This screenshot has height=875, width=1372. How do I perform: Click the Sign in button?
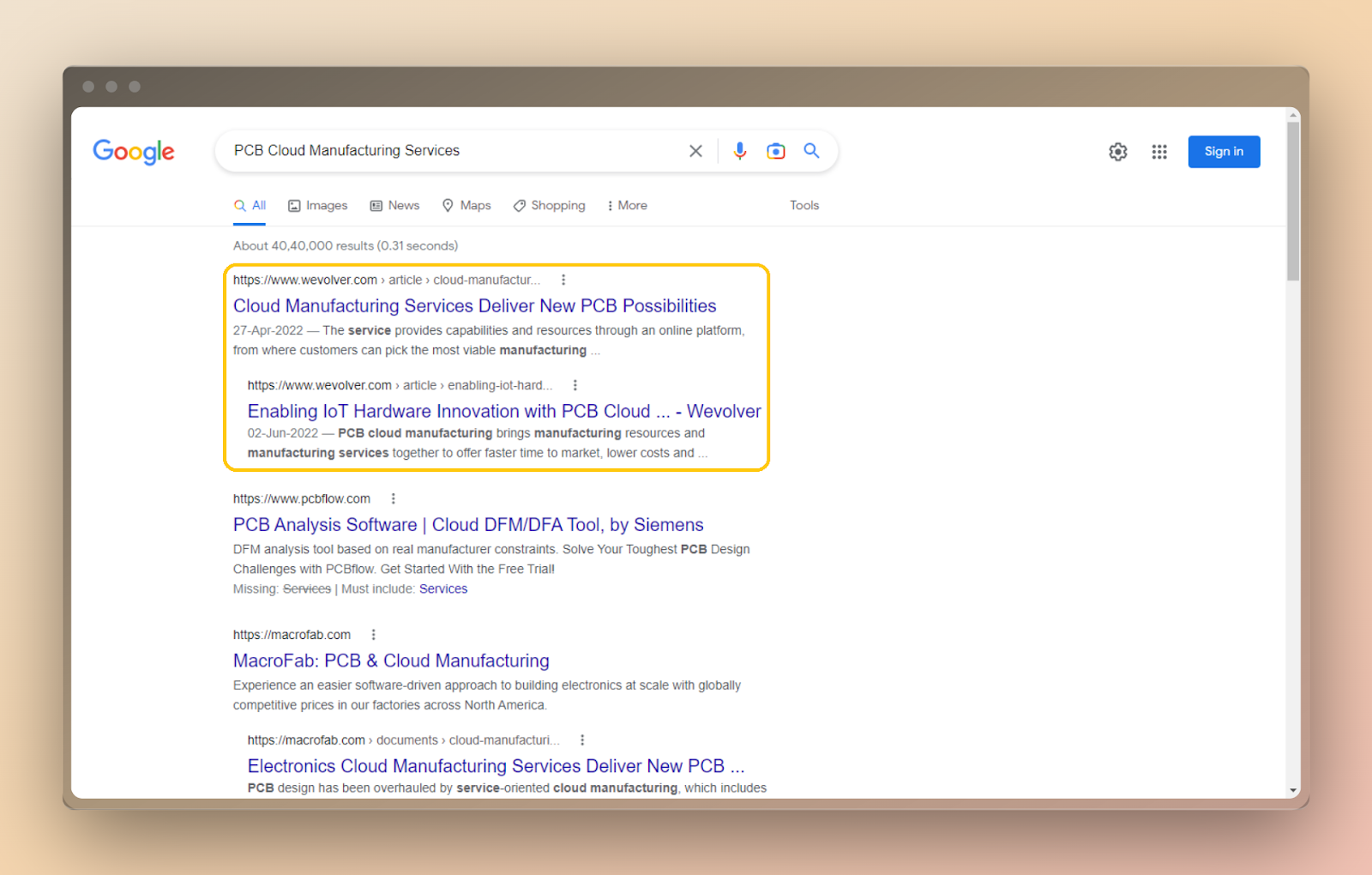(x=1224, y=152)
